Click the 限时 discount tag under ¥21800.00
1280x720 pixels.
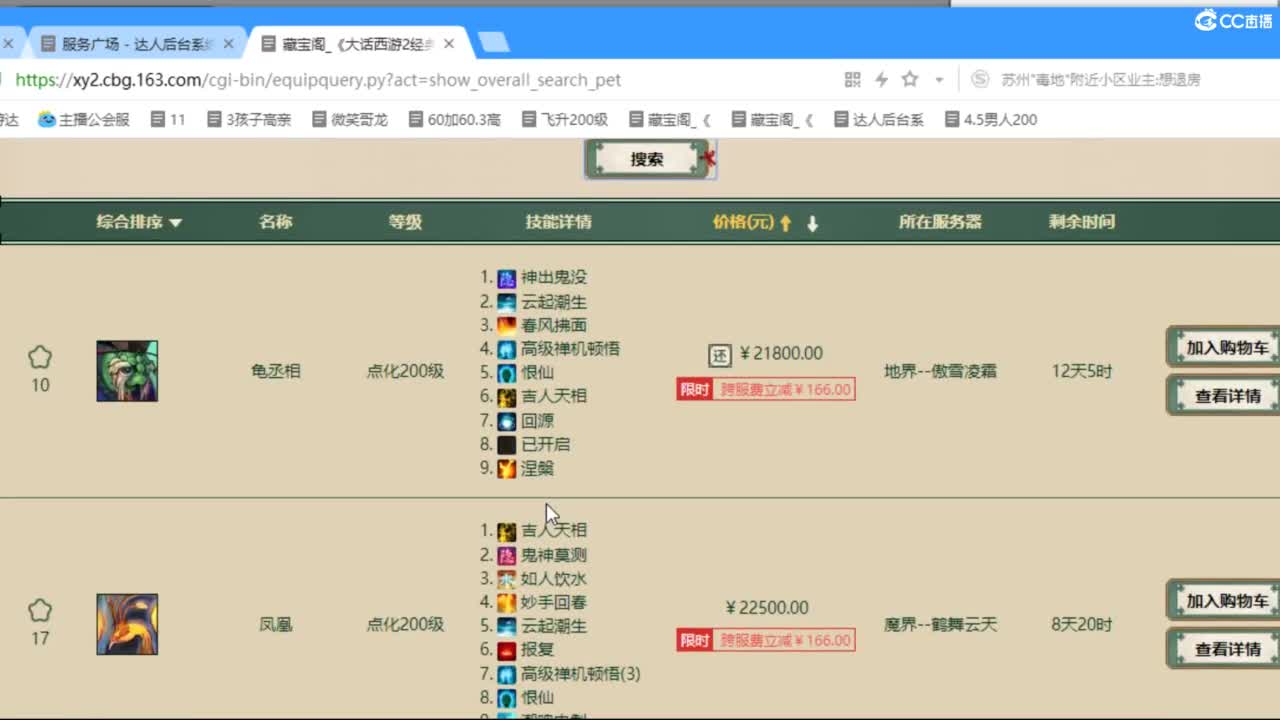766,389
